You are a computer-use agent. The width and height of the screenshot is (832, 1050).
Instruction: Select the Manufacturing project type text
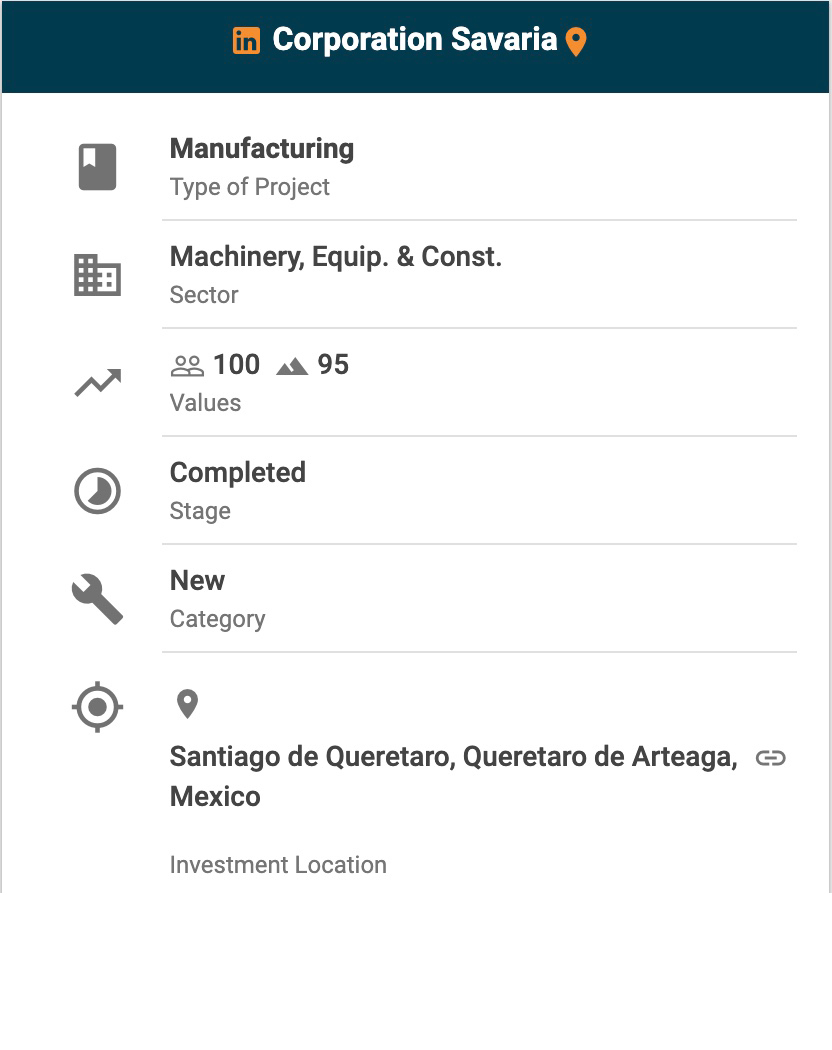click(x=262, y=149)
